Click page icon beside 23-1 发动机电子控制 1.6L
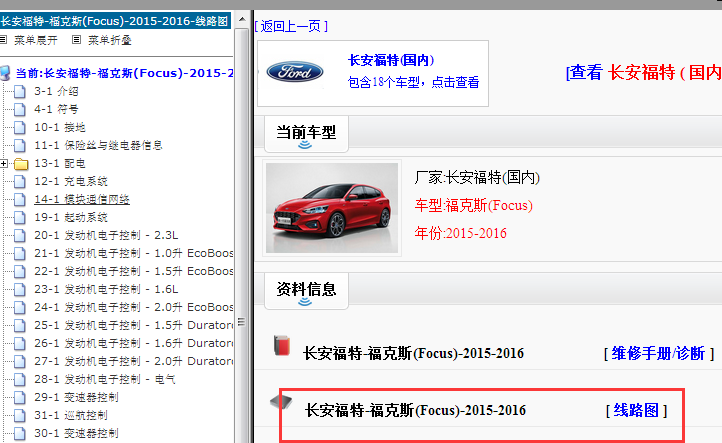This screenshot has width=722, height=443. [x=20, y=289]
